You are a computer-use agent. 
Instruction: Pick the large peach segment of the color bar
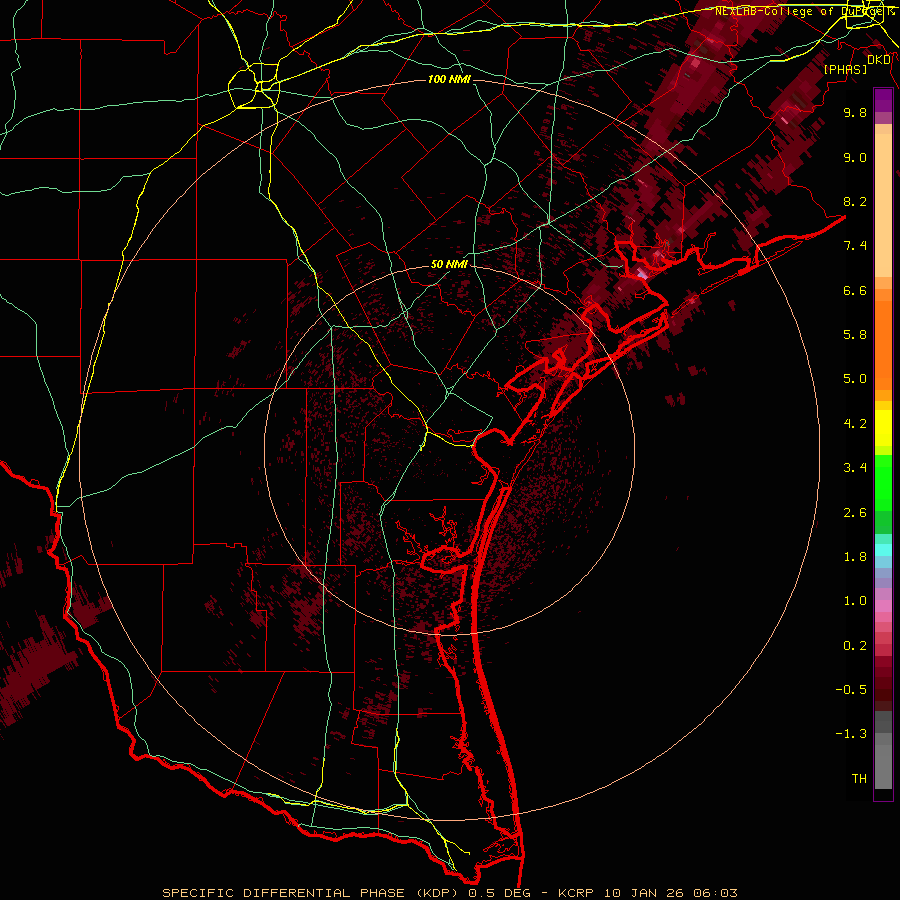pyautogui.click(x=883, y=205)
